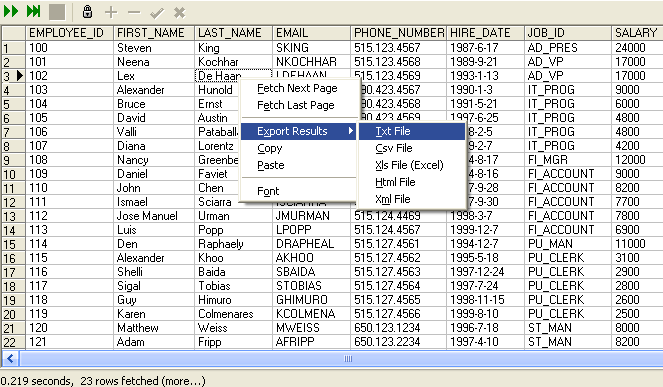The width and height of the screenshot is (663, 387).
Task: Select row number 3 with current-row arrow
Action: point(13,76)
